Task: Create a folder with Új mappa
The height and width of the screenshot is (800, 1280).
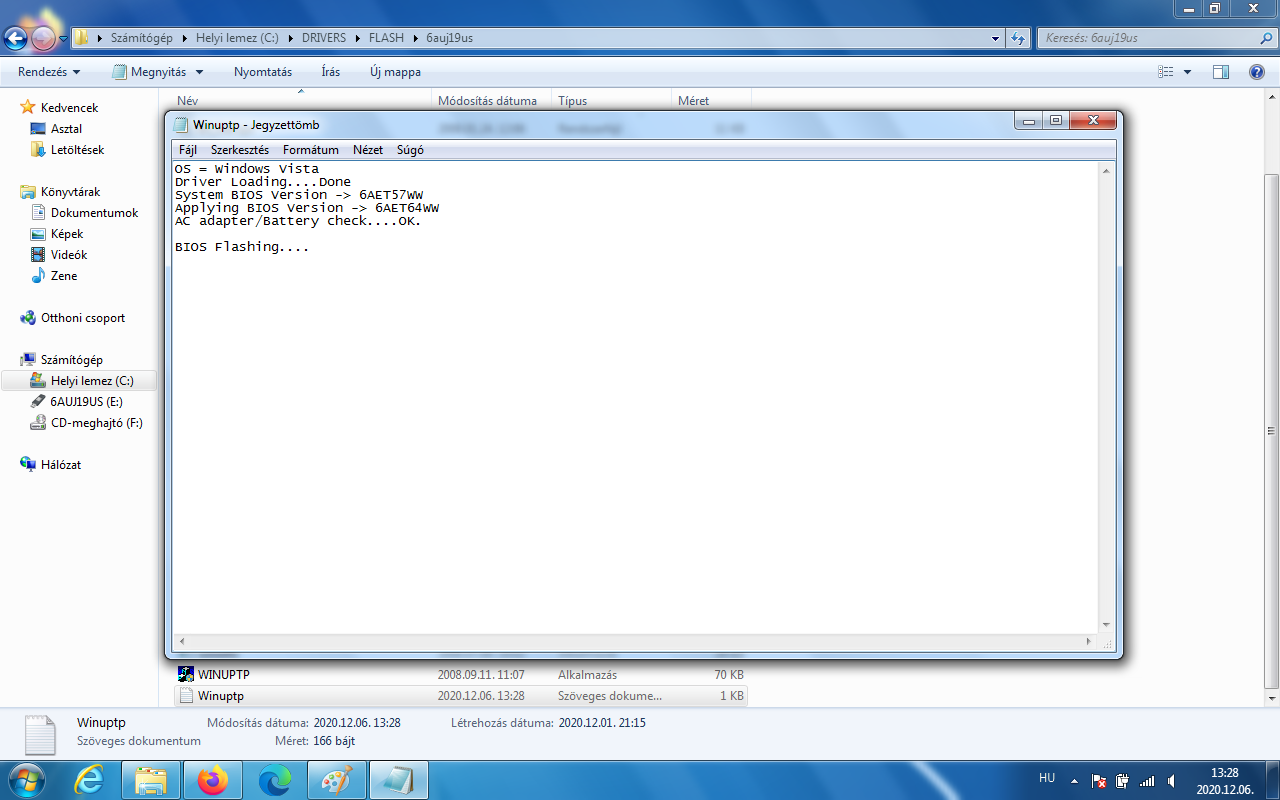Action: tap(395, 72)
